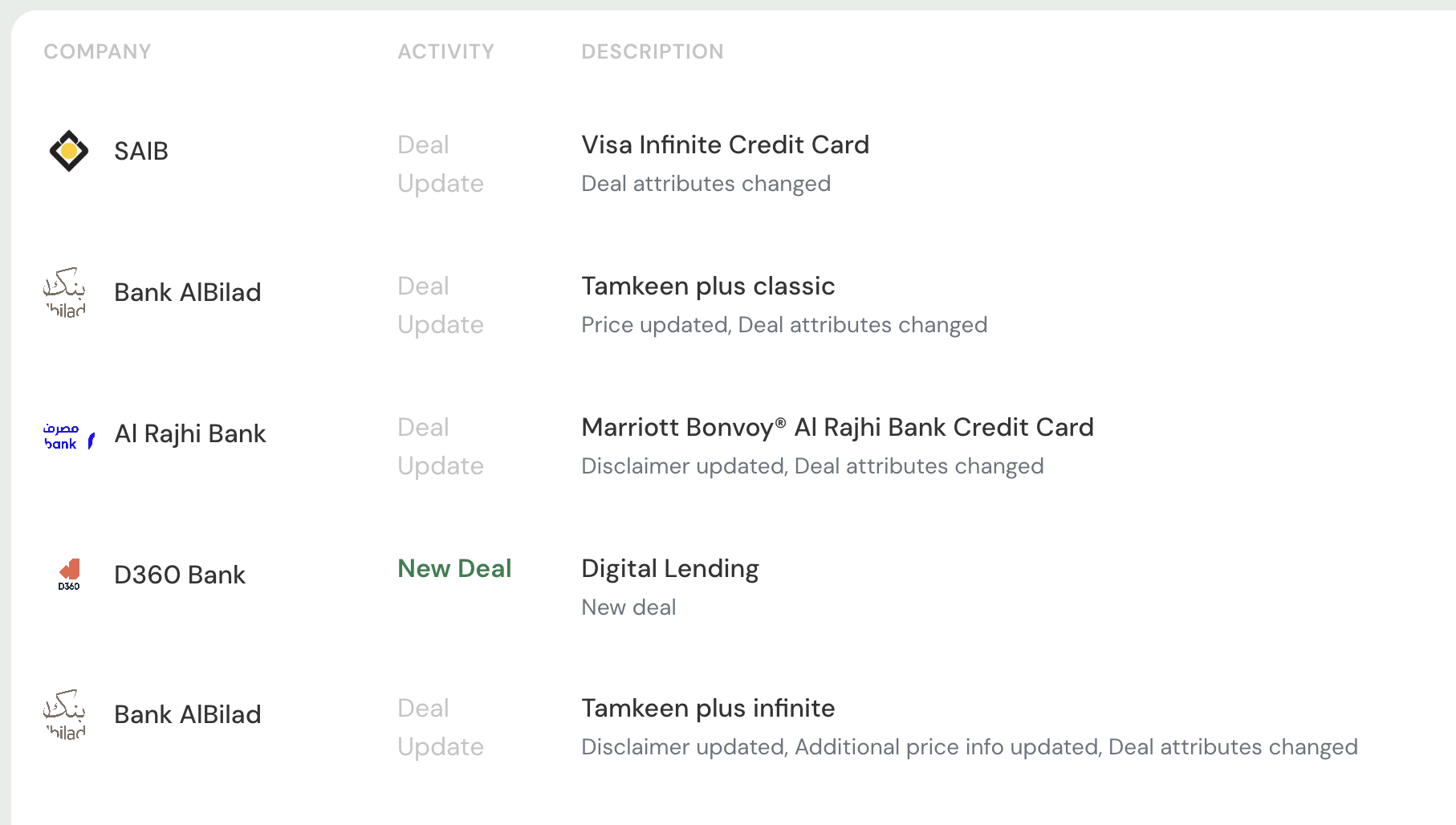Open the SAIB company name
This screenshot has height=825, width=1456.
click(141, 151)
